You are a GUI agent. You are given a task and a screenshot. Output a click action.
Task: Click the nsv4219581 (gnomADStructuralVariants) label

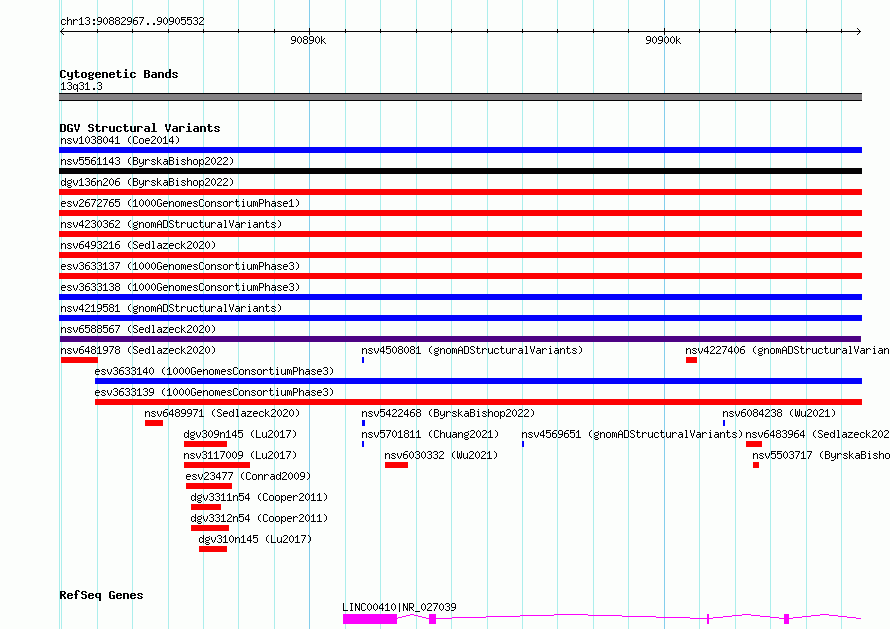coord(171,308)
